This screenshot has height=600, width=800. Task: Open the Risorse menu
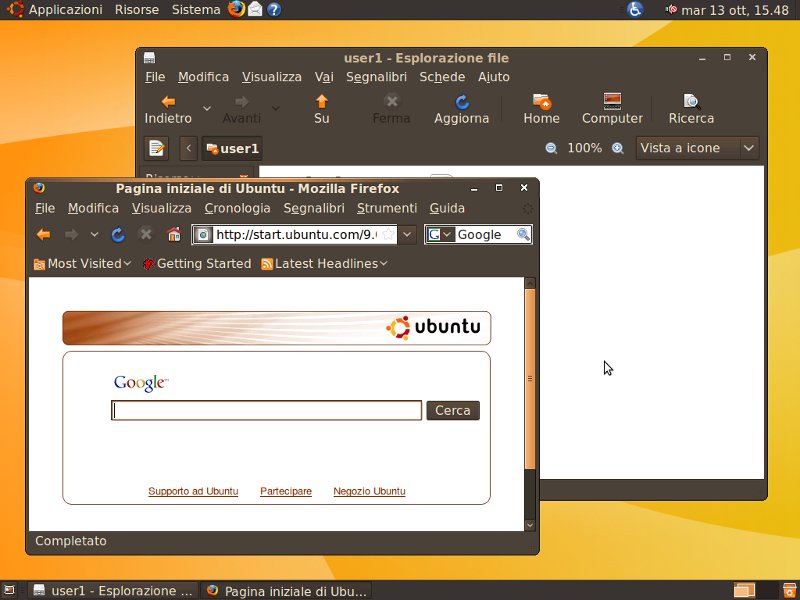click(x=137, y=10)
